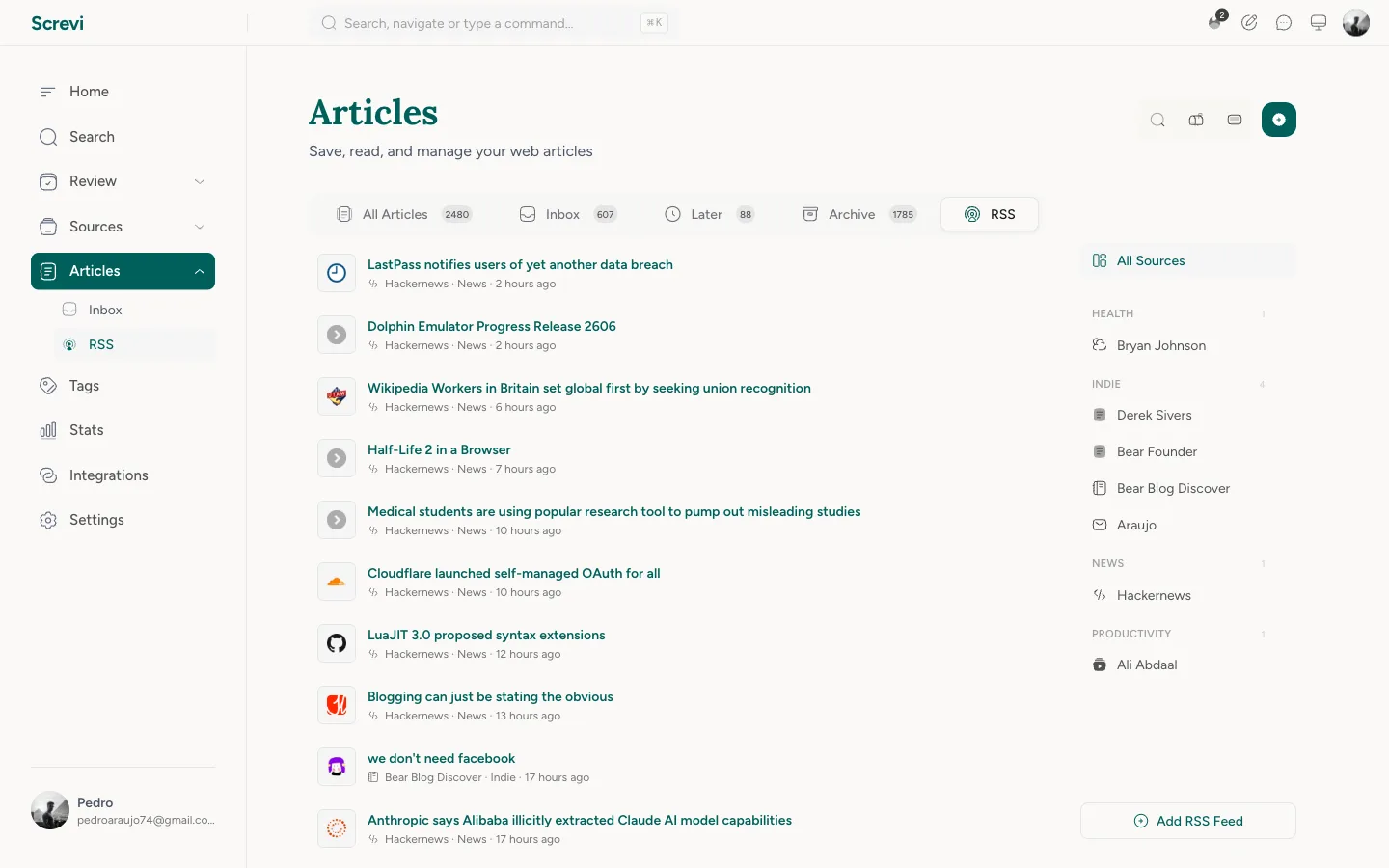Open the streak flame notification icon
Screen dimensions: 1389x868
[1215, 22]
